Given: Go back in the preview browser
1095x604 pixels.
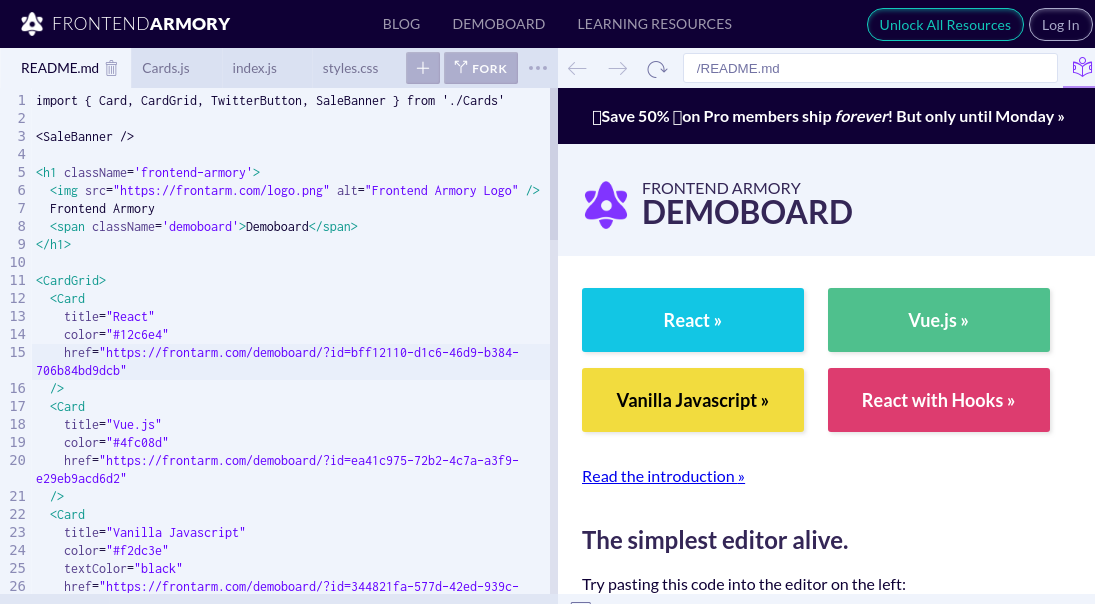Looking at the screenshot, I should click(x=578, y=68).
